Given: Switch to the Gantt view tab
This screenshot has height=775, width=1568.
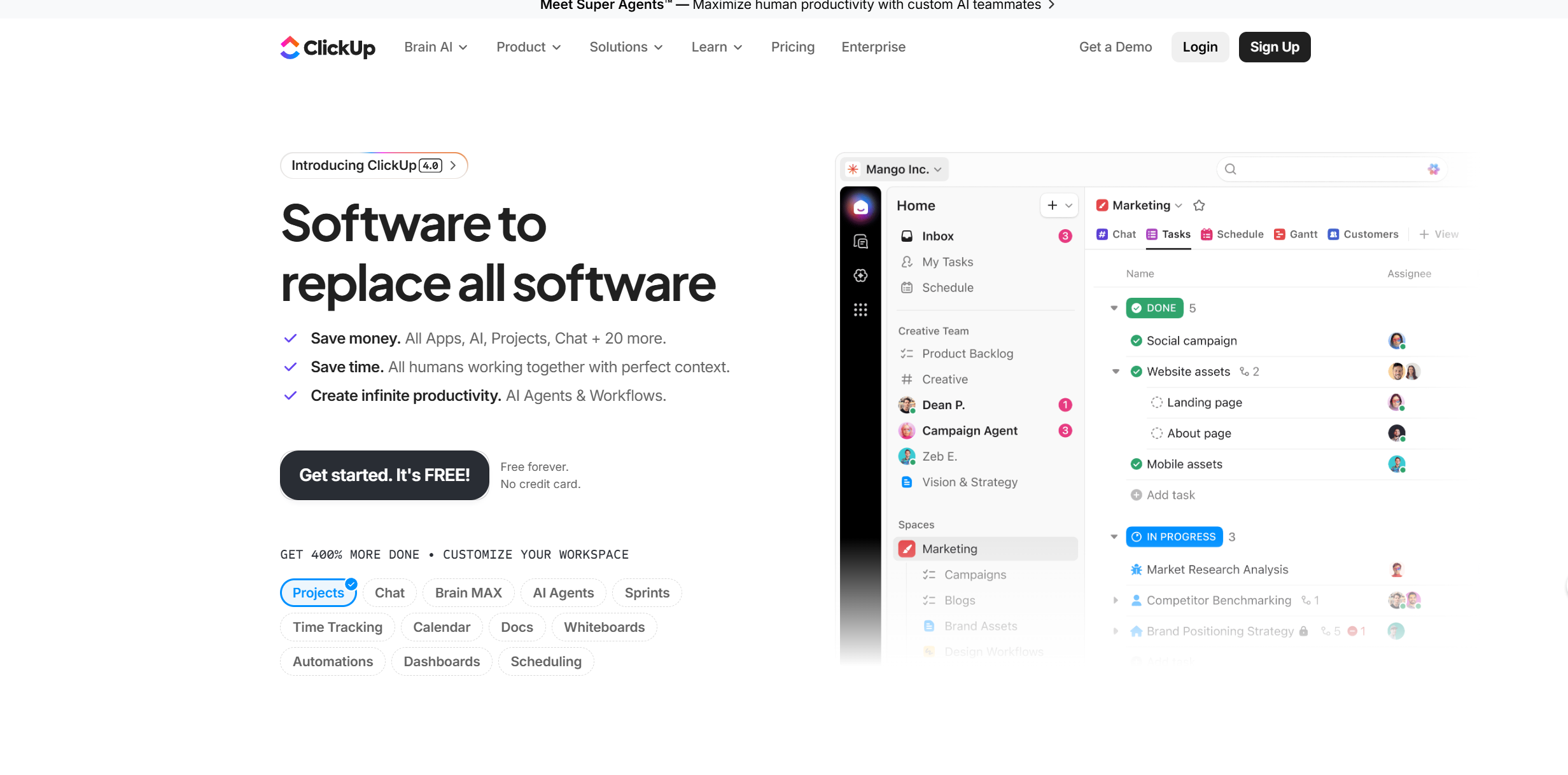Looking at the screenshot, I should tap(1296, 234).
